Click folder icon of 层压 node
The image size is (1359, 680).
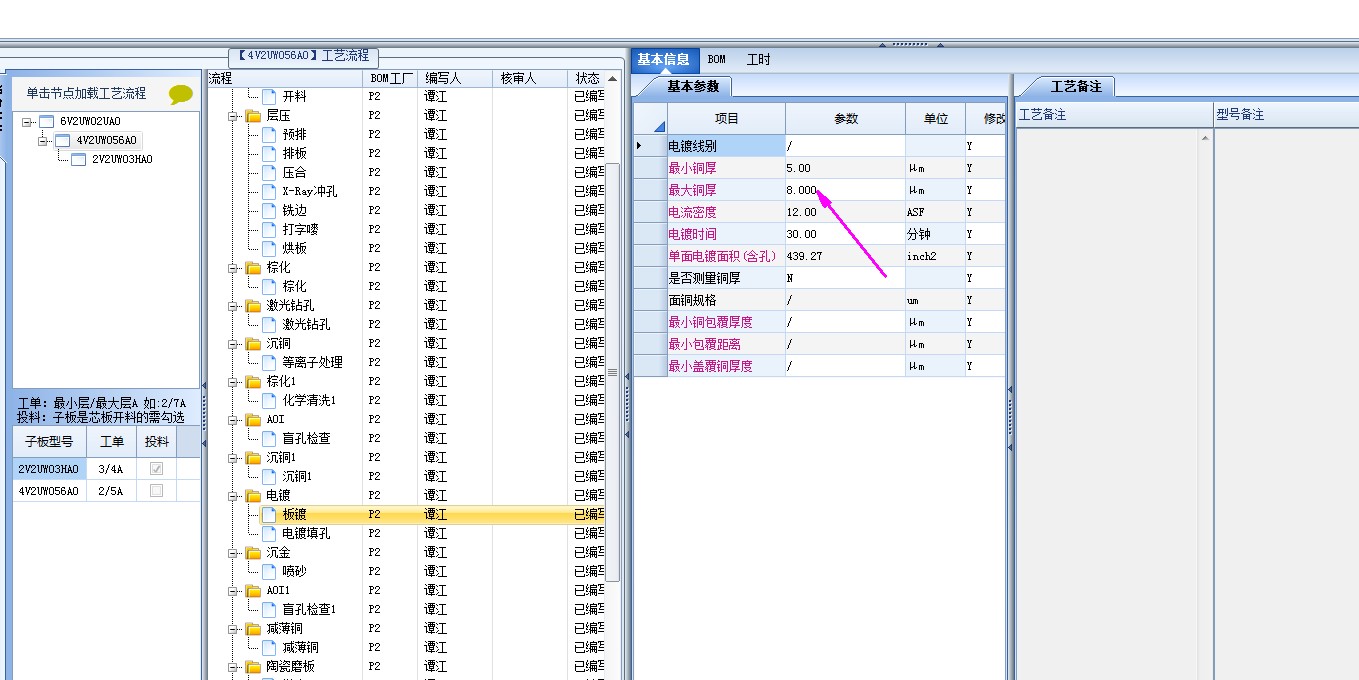[253, 116]
